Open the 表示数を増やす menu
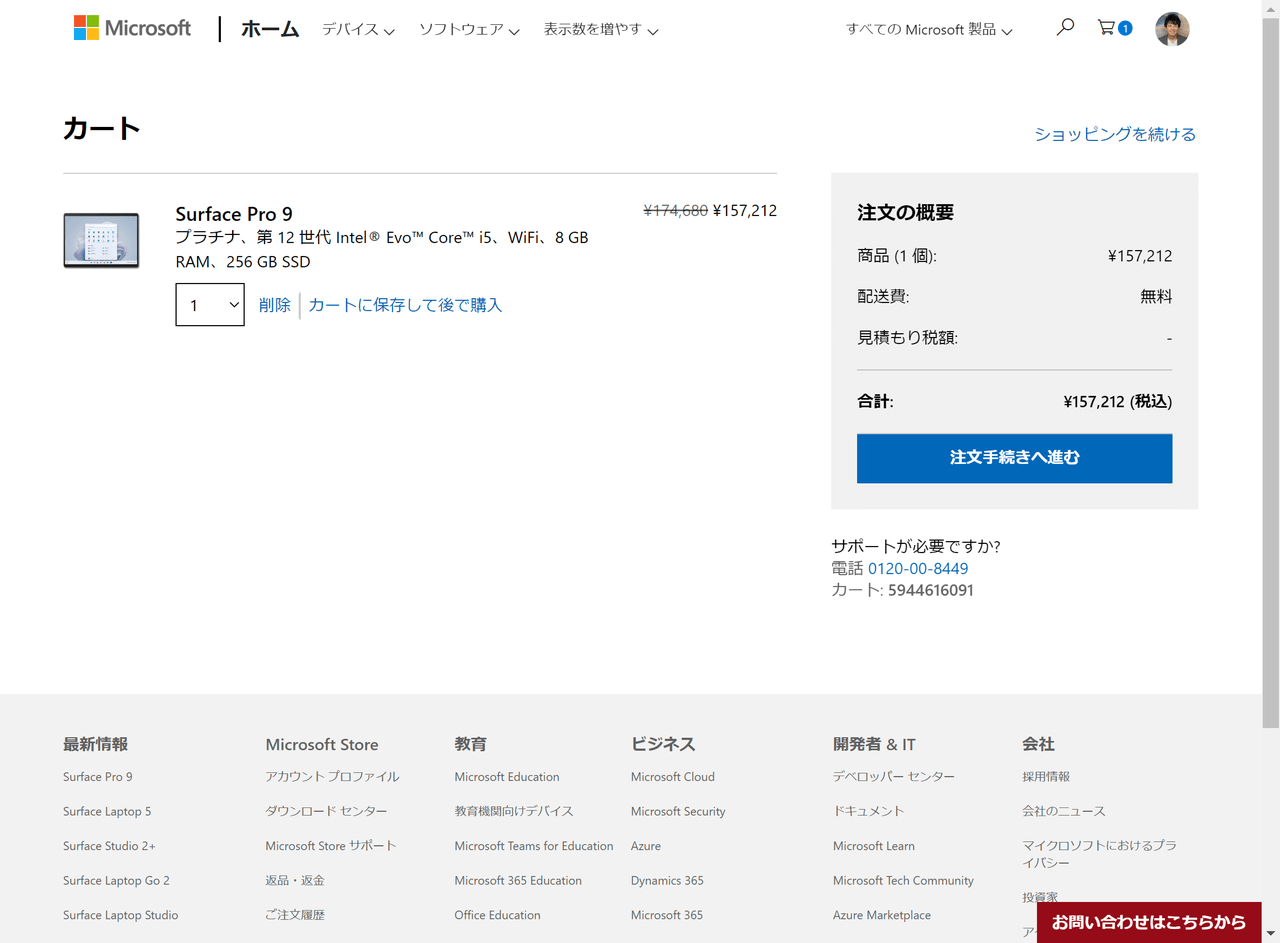Image resolution: width=1280 pixels, height=943 pixels. click(x=600, y=30)
